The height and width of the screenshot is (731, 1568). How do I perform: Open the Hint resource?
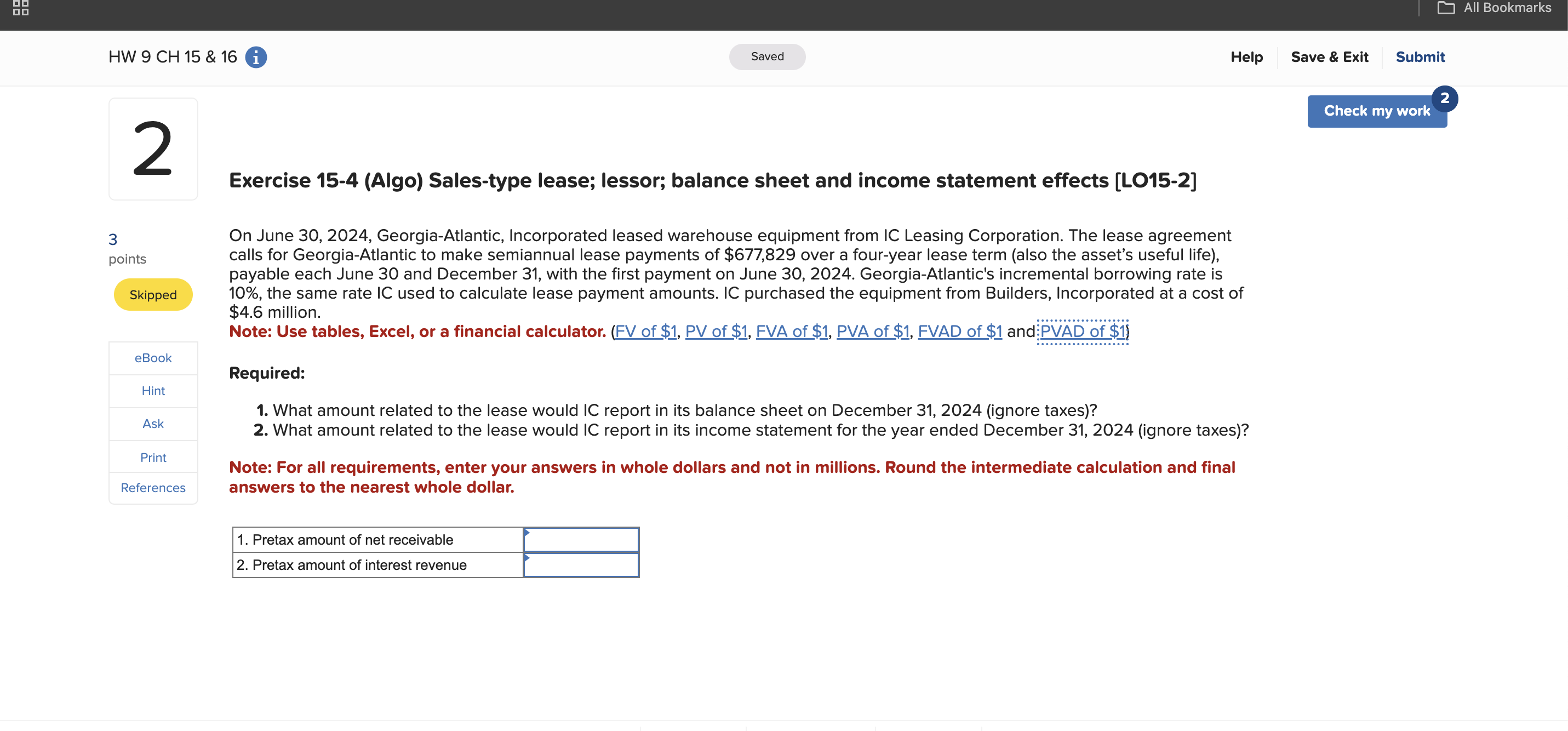(x=153, y=391)
